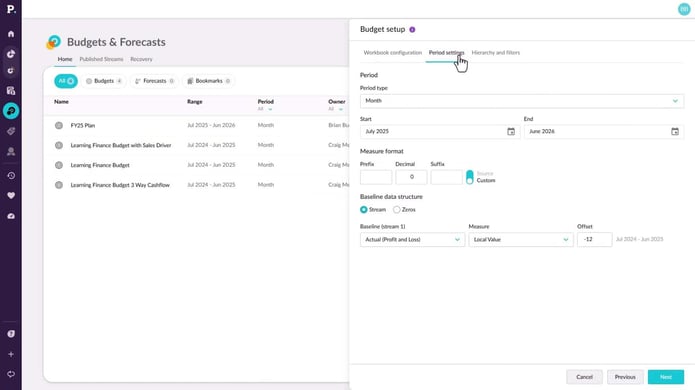Sort by the Name column header
Viewport: 695px width, 390px height.
click(61, 102)
